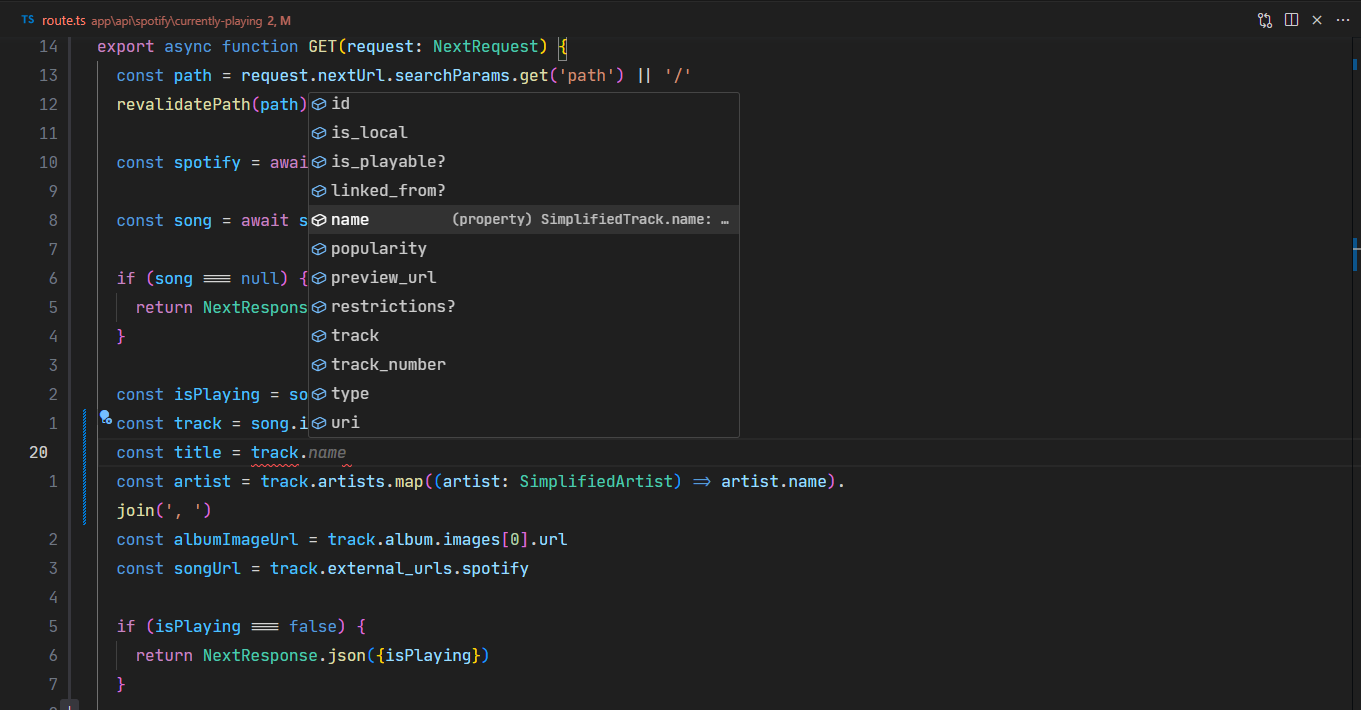Close the route.ts editor
This screenshot has width=1361, height=710.
click(x=1317, y=20)
